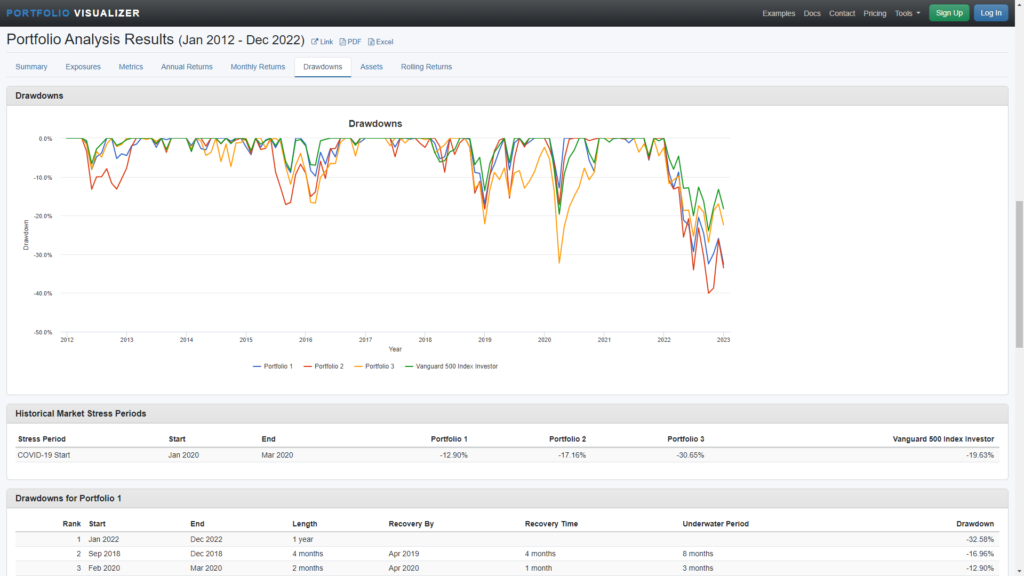The width and height of the screenshot is (1024, 576).
Task: Open the Rolling Returns tab
Action: click(x=426, y=67)
